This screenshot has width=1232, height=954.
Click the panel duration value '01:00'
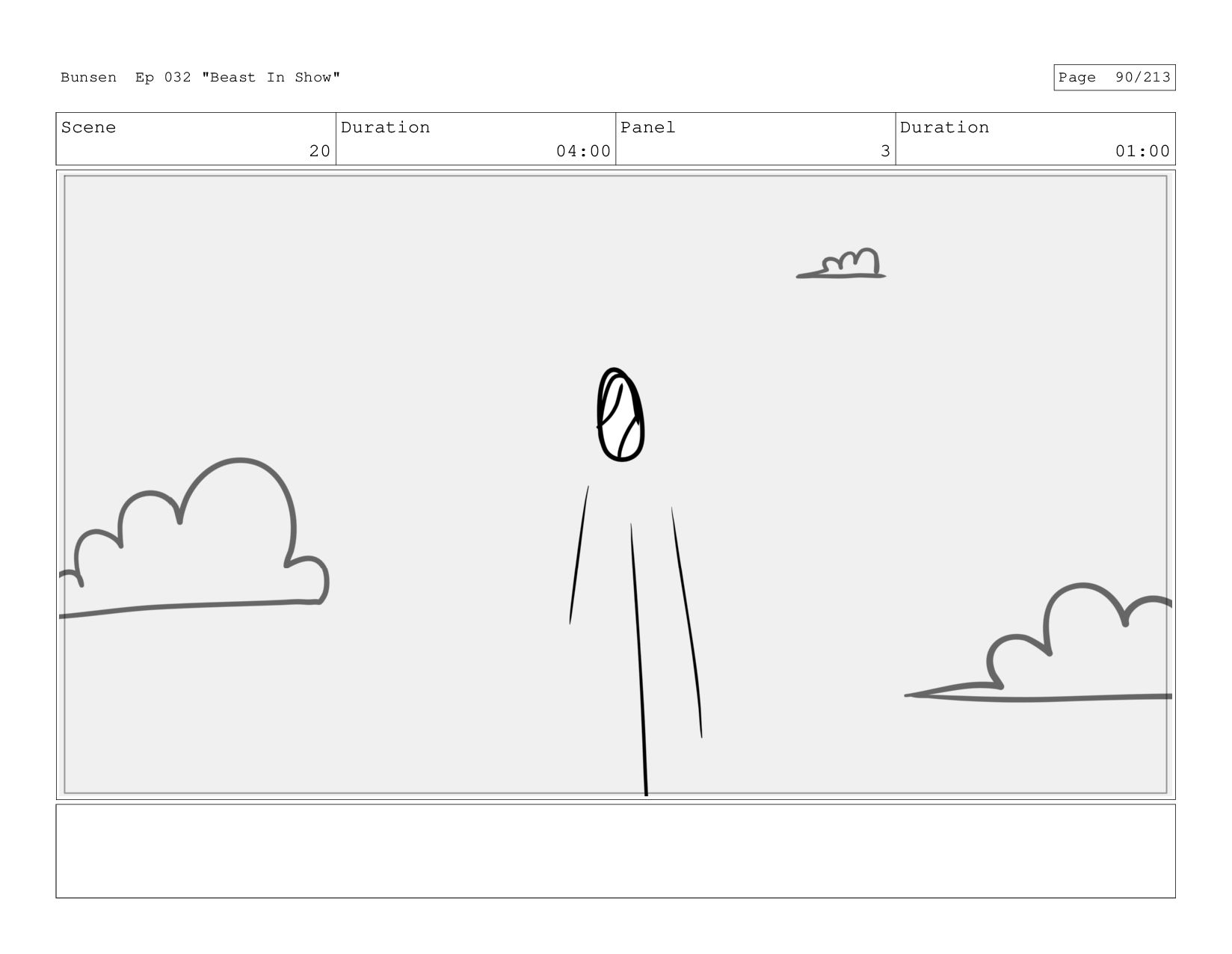coord(1142,151)
